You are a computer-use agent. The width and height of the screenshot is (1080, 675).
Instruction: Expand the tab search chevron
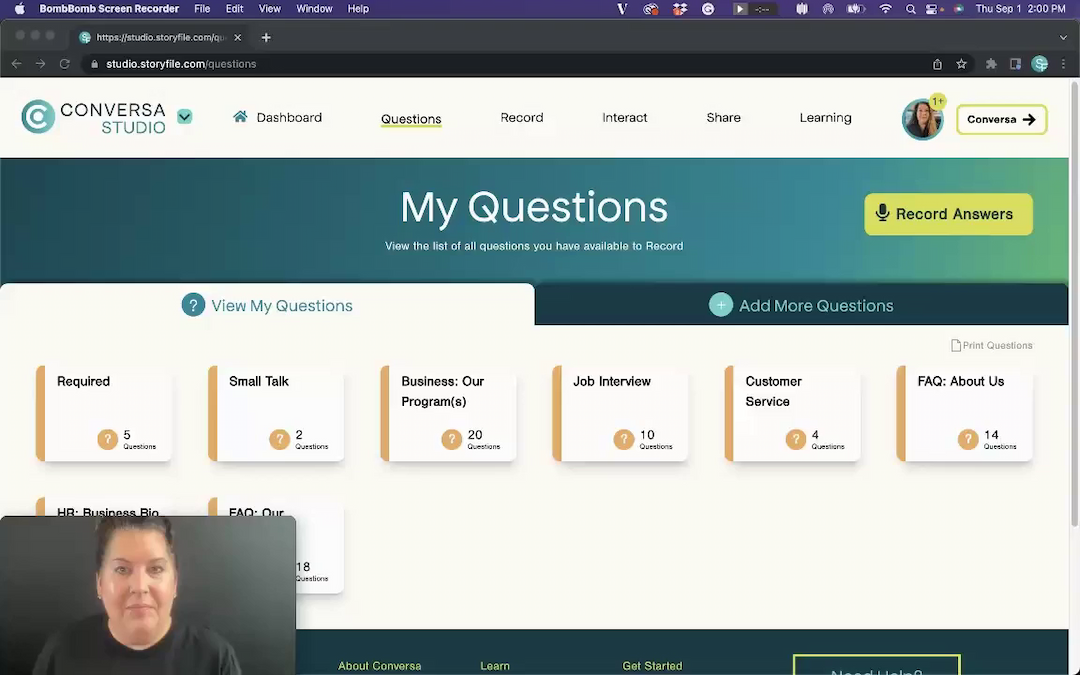tap(1063, 38)
